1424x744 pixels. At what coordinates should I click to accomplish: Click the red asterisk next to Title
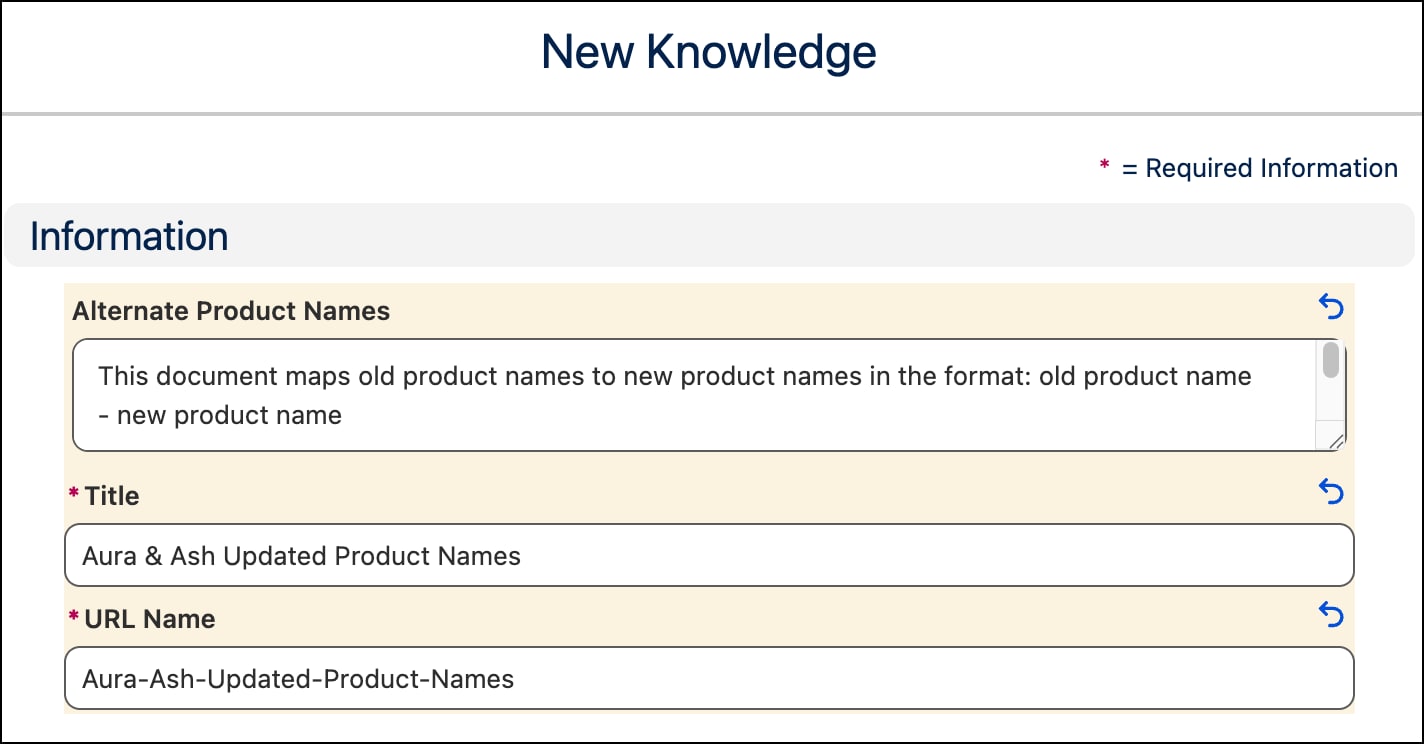pos(73,495)
